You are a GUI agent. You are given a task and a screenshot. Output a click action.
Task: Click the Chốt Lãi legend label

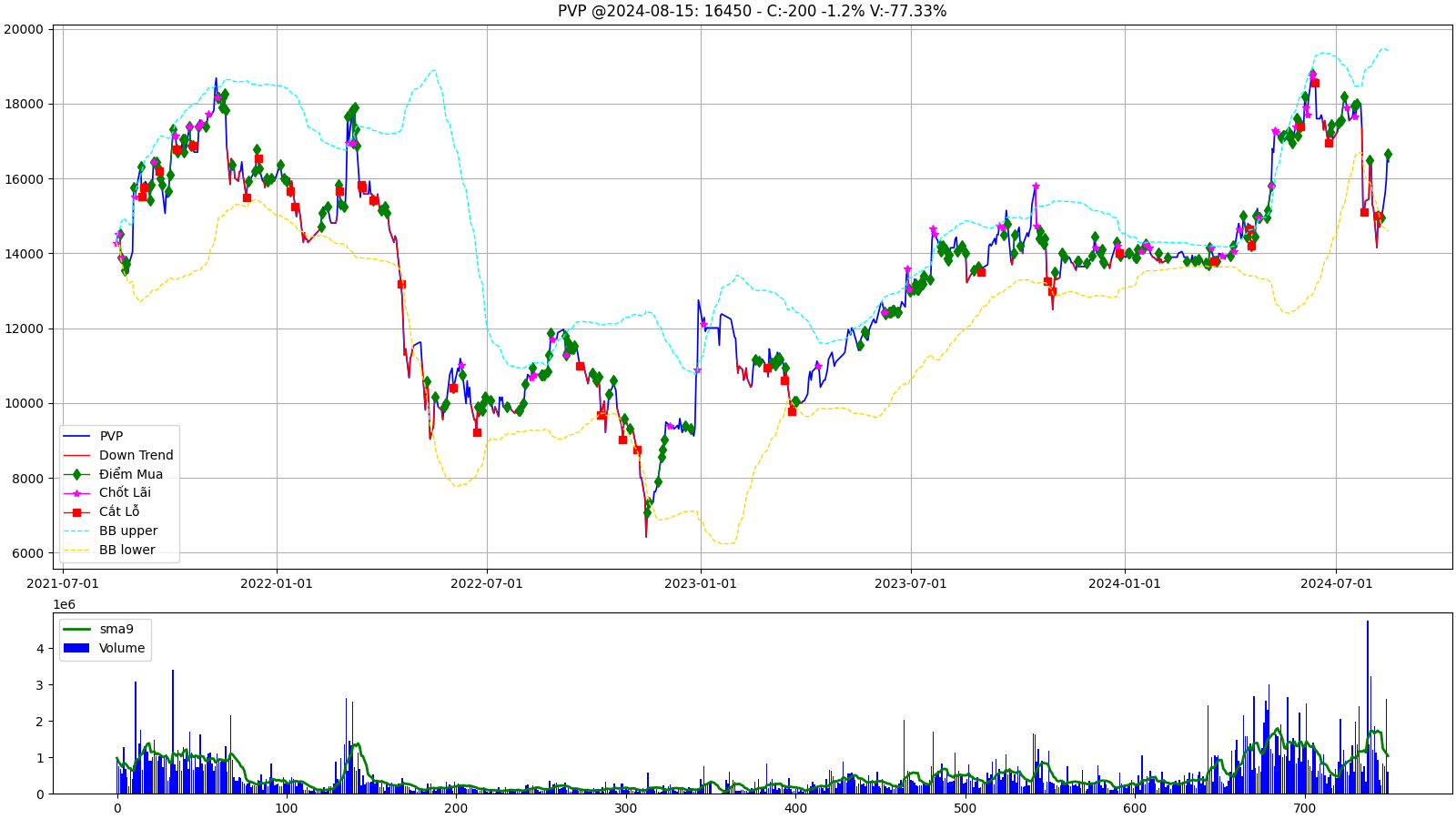(125, 492)
